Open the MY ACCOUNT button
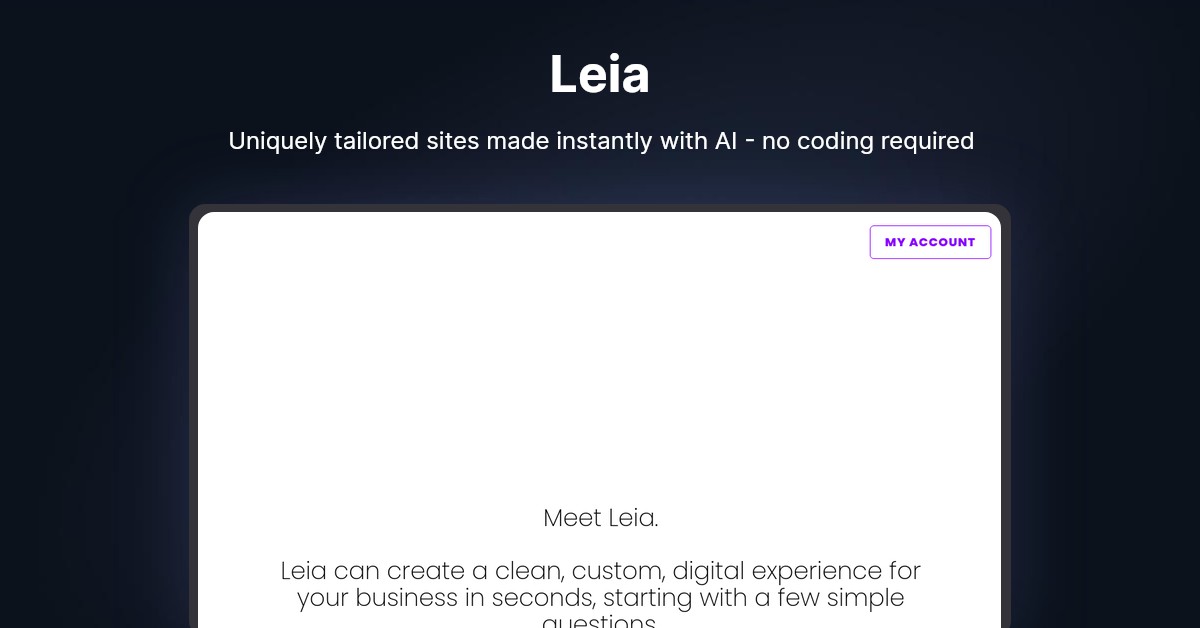Screen dimensions: 1200x628 (930, 242)
